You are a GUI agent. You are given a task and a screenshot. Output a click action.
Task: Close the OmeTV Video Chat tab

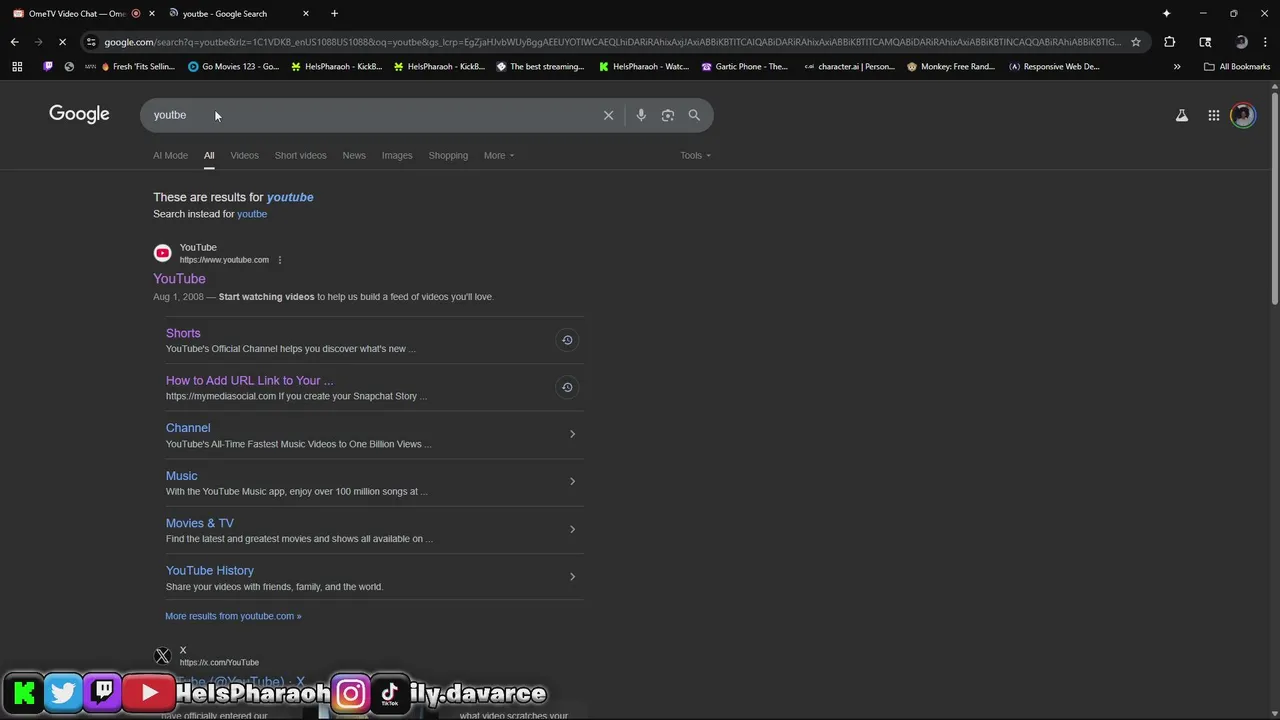pos(151,14)
